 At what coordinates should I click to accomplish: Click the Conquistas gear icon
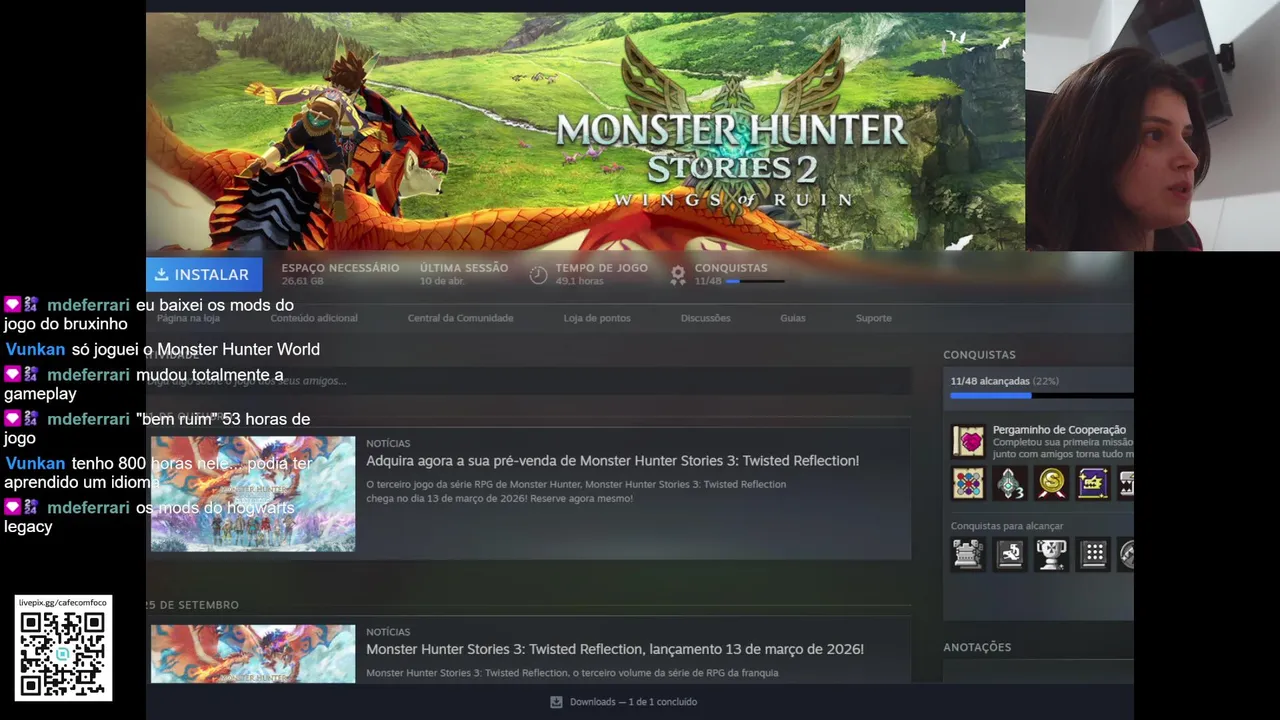[x=678, y=274]
